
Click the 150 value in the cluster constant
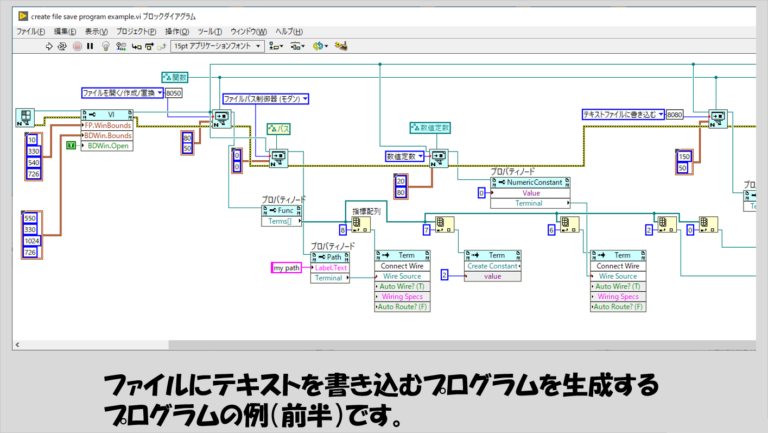(684, 156)
